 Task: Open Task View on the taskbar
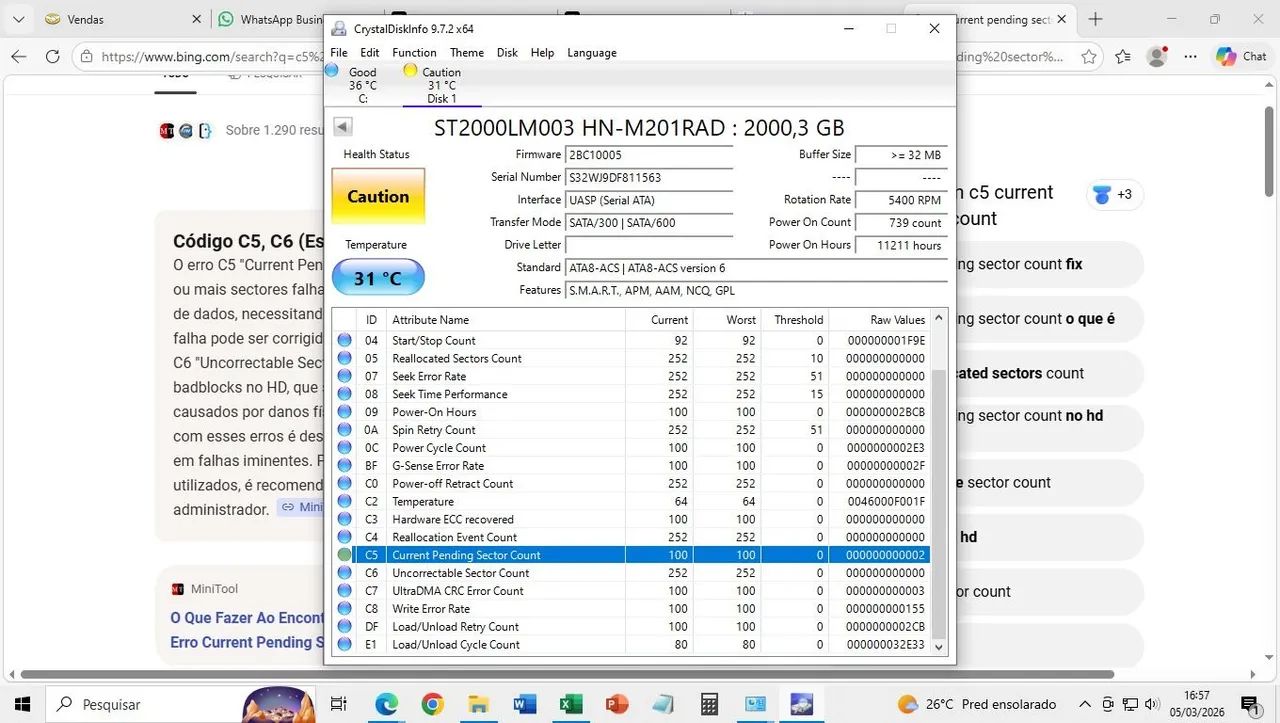tap(339, 704)
